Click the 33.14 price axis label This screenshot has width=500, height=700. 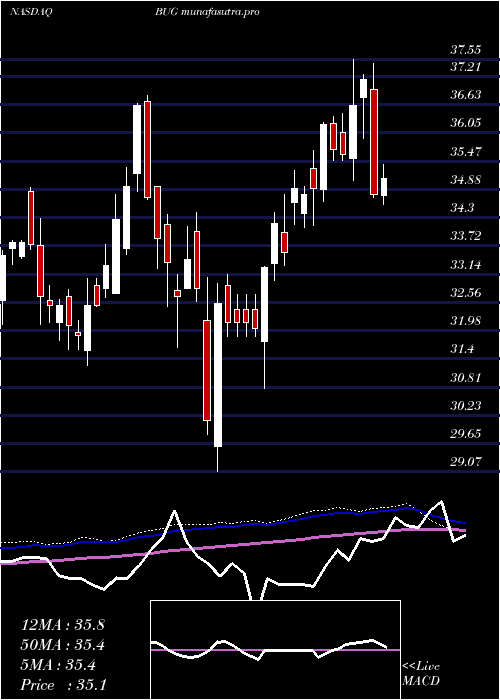click(x=466, y=264)
